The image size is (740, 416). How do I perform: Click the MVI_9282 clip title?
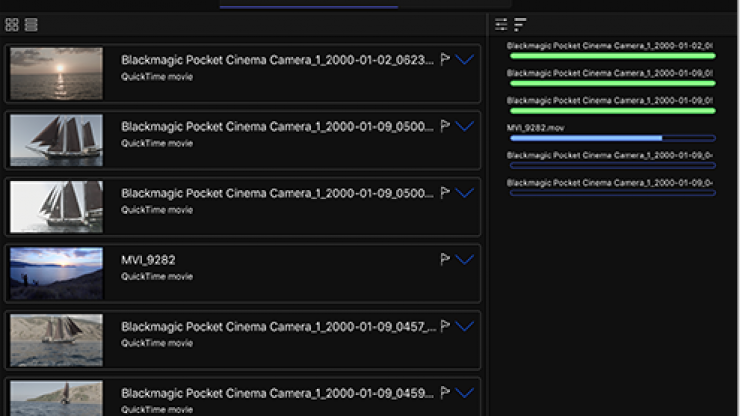tap(148, 260)
